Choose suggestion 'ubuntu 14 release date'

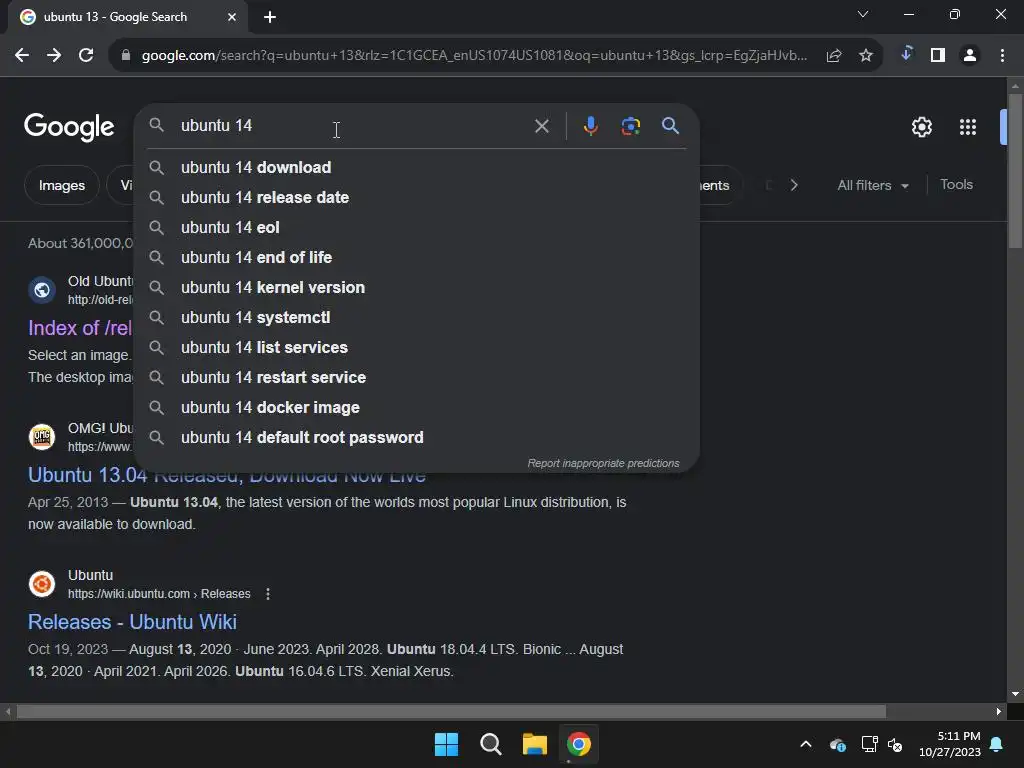tap(416, 197)
